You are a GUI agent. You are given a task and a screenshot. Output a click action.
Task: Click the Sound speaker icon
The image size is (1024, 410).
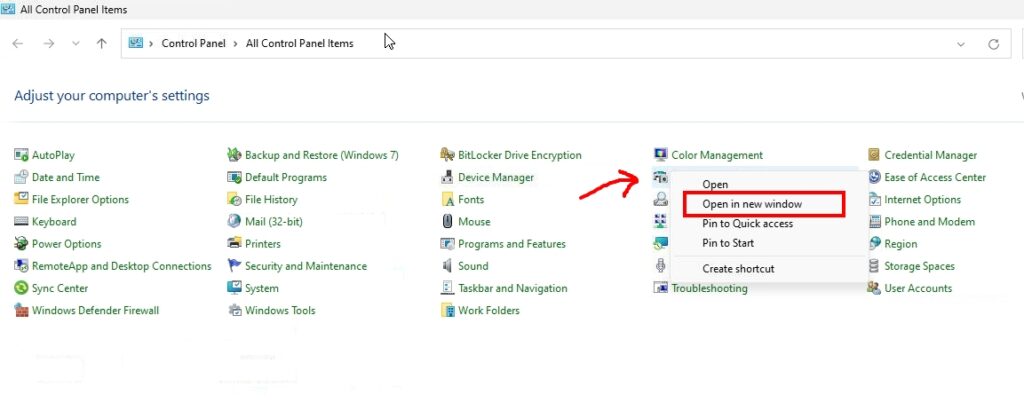447,266
